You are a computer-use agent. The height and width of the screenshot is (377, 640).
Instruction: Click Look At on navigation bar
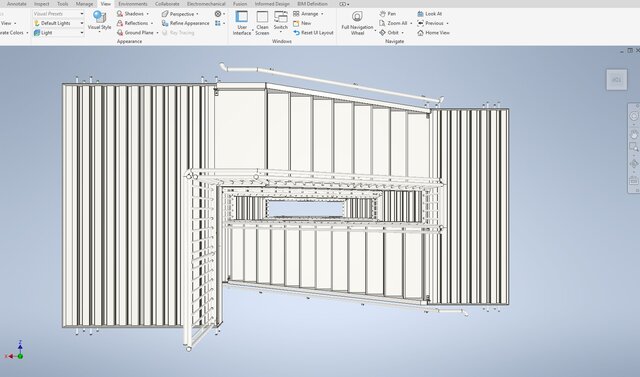633,180
